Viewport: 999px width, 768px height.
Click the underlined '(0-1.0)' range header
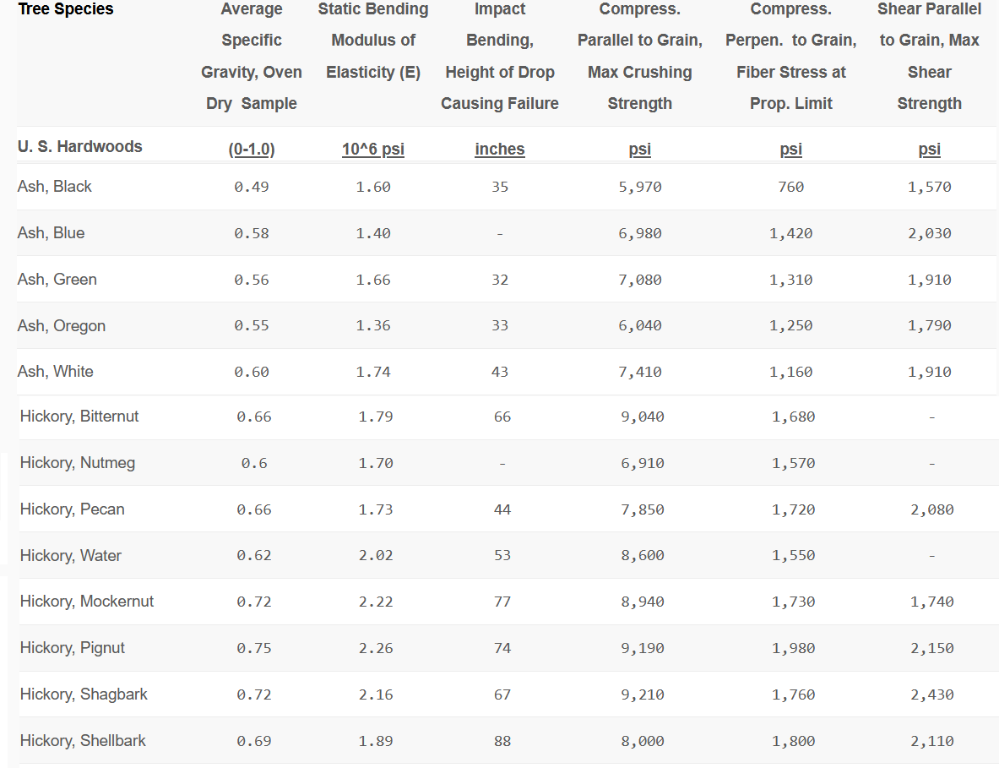click(251, 150)
